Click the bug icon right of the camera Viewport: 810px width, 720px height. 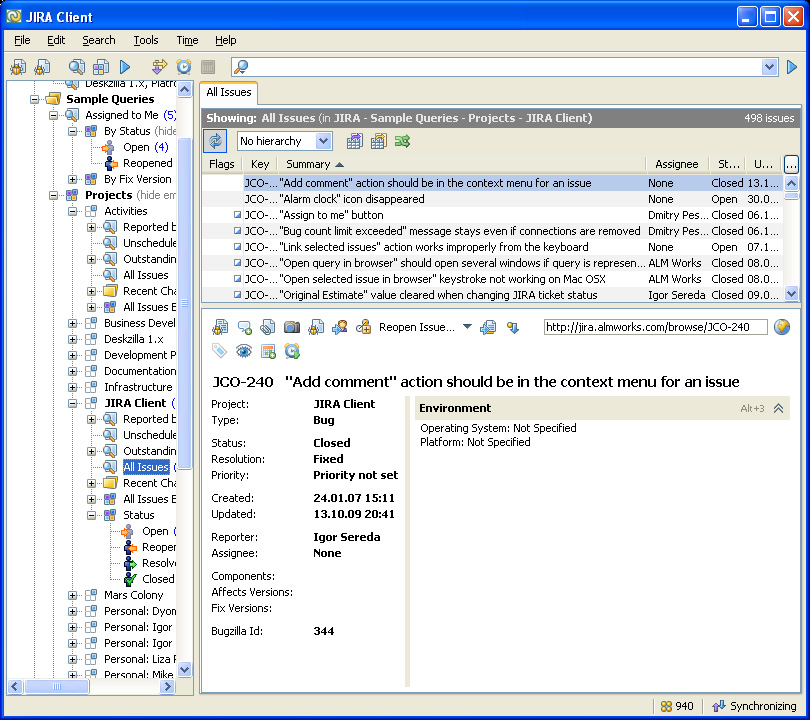tap(316, 327)
